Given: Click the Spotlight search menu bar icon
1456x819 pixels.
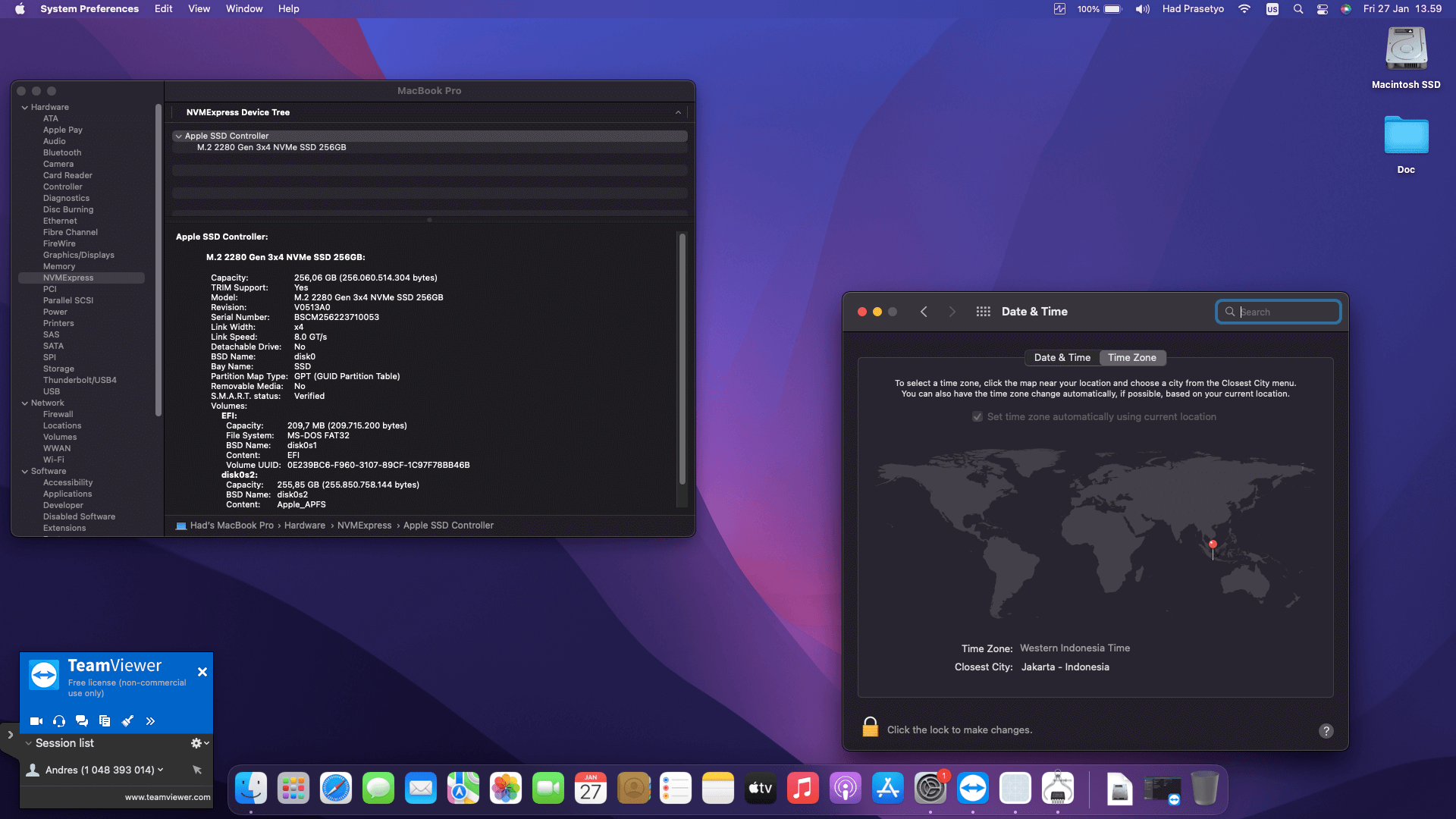Looking at the screenshot, I should pos(1298,9).
